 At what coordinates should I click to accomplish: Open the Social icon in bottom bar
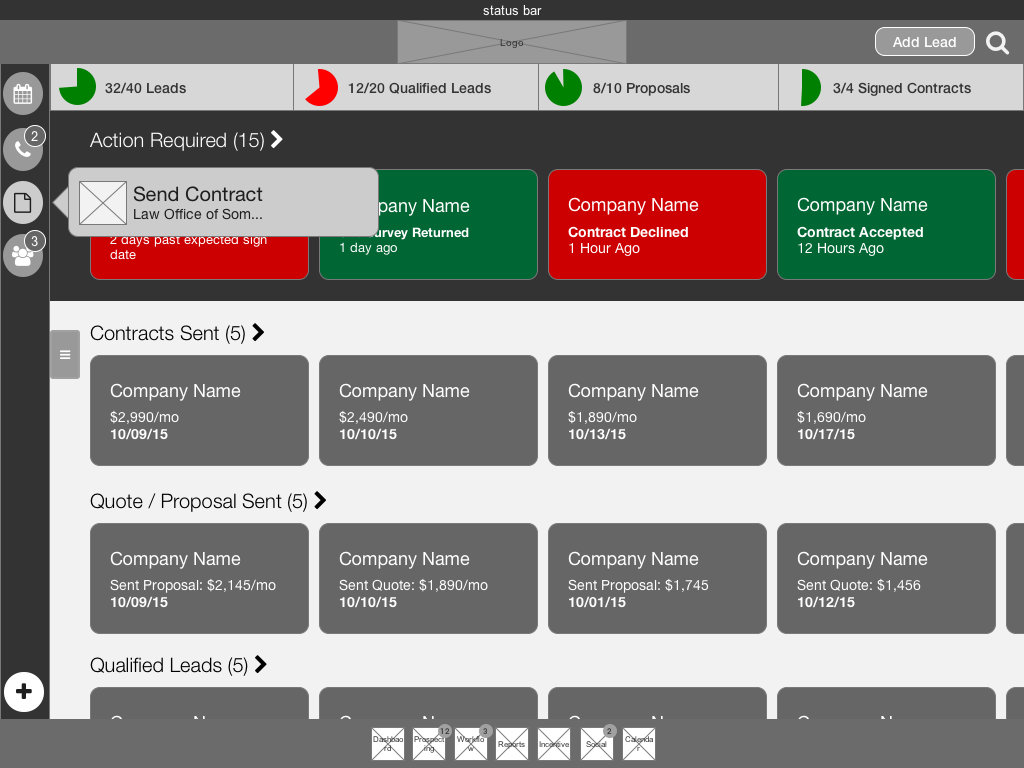[x=596, y=744]
